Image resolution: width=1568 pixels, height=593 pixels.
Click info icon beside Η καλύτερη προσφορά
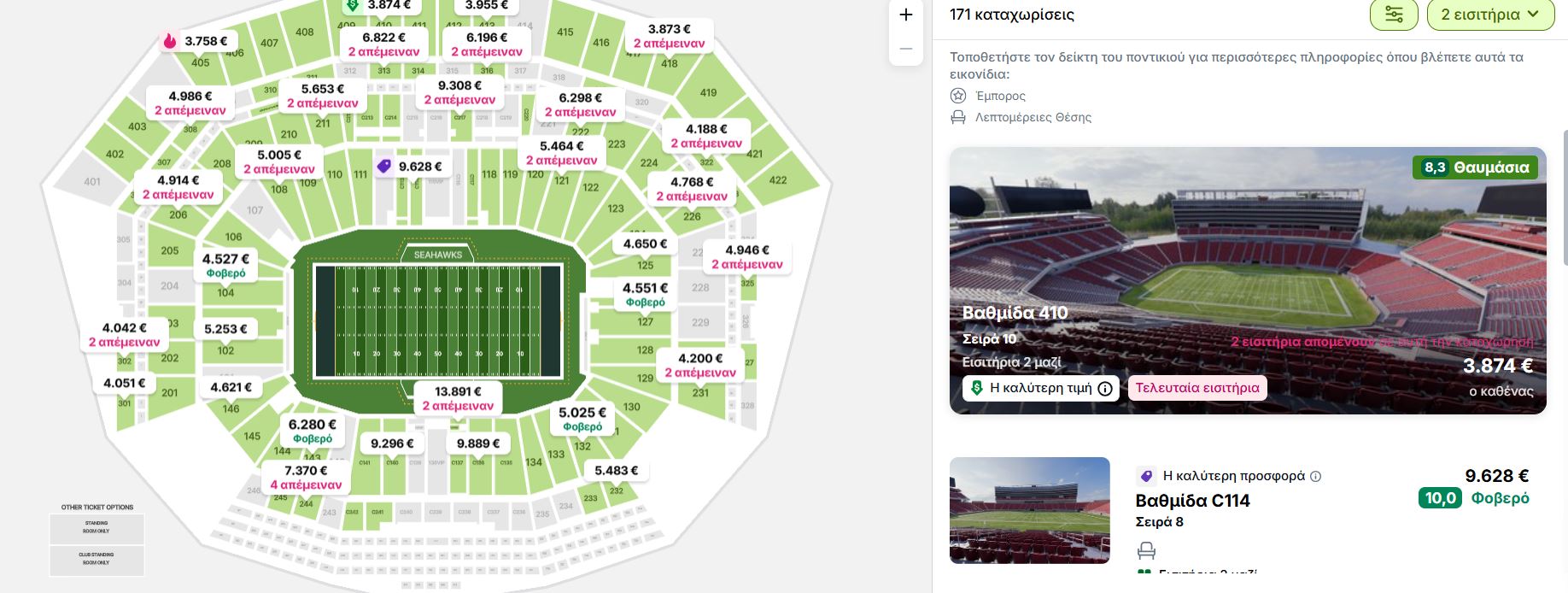pos(1316,477)
